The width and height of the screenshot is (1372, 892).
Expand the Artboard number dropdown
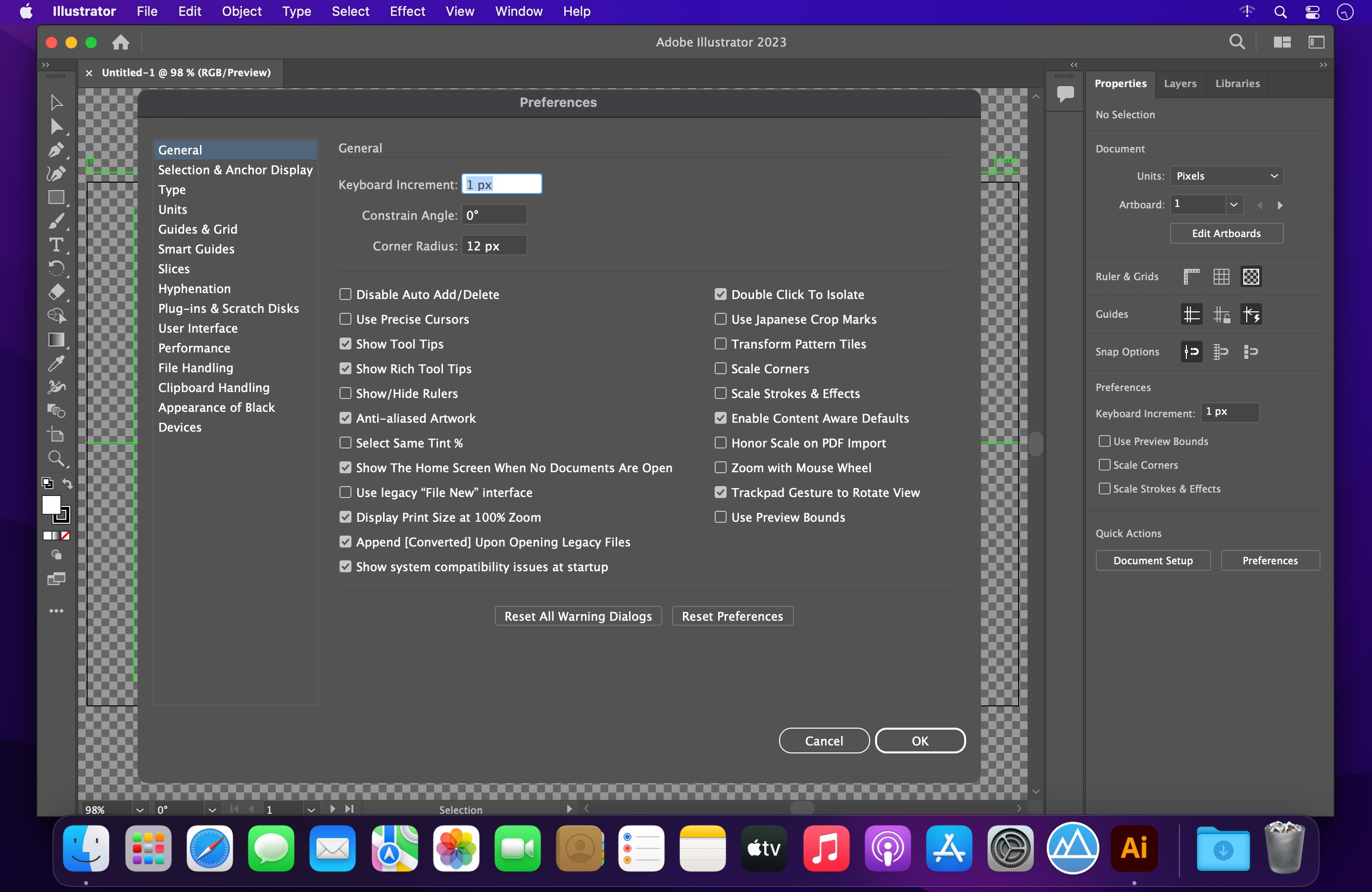[x=1233, y=204]
